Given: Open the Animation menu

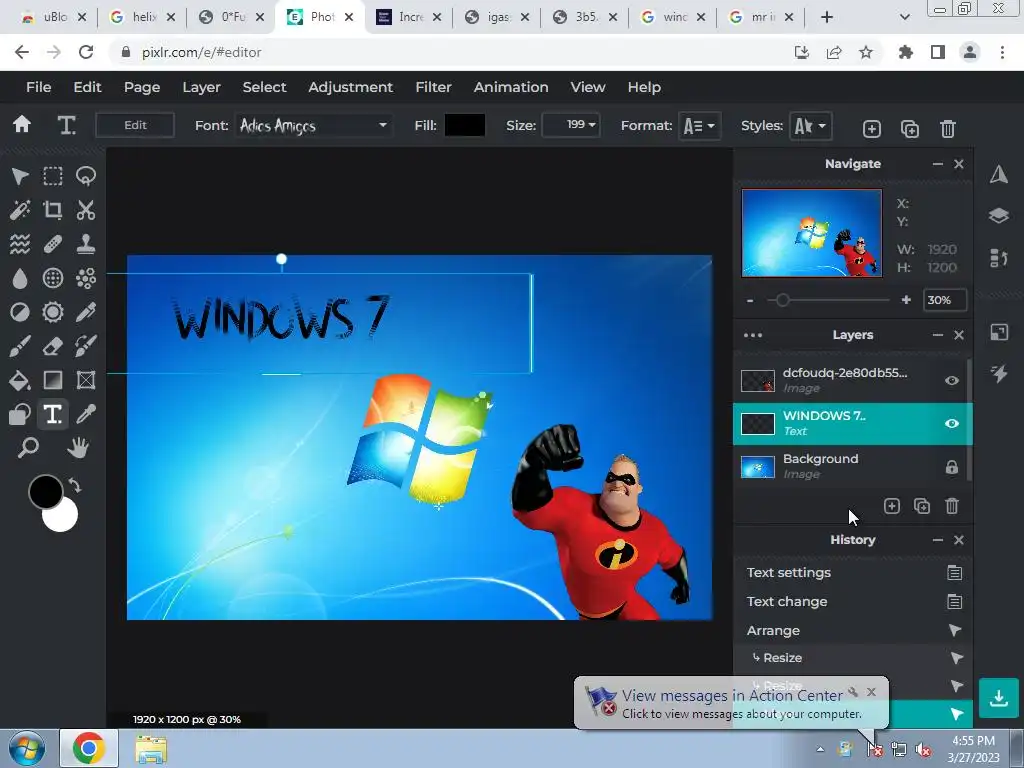Looking at the screenshot, I should click(511, 87).
